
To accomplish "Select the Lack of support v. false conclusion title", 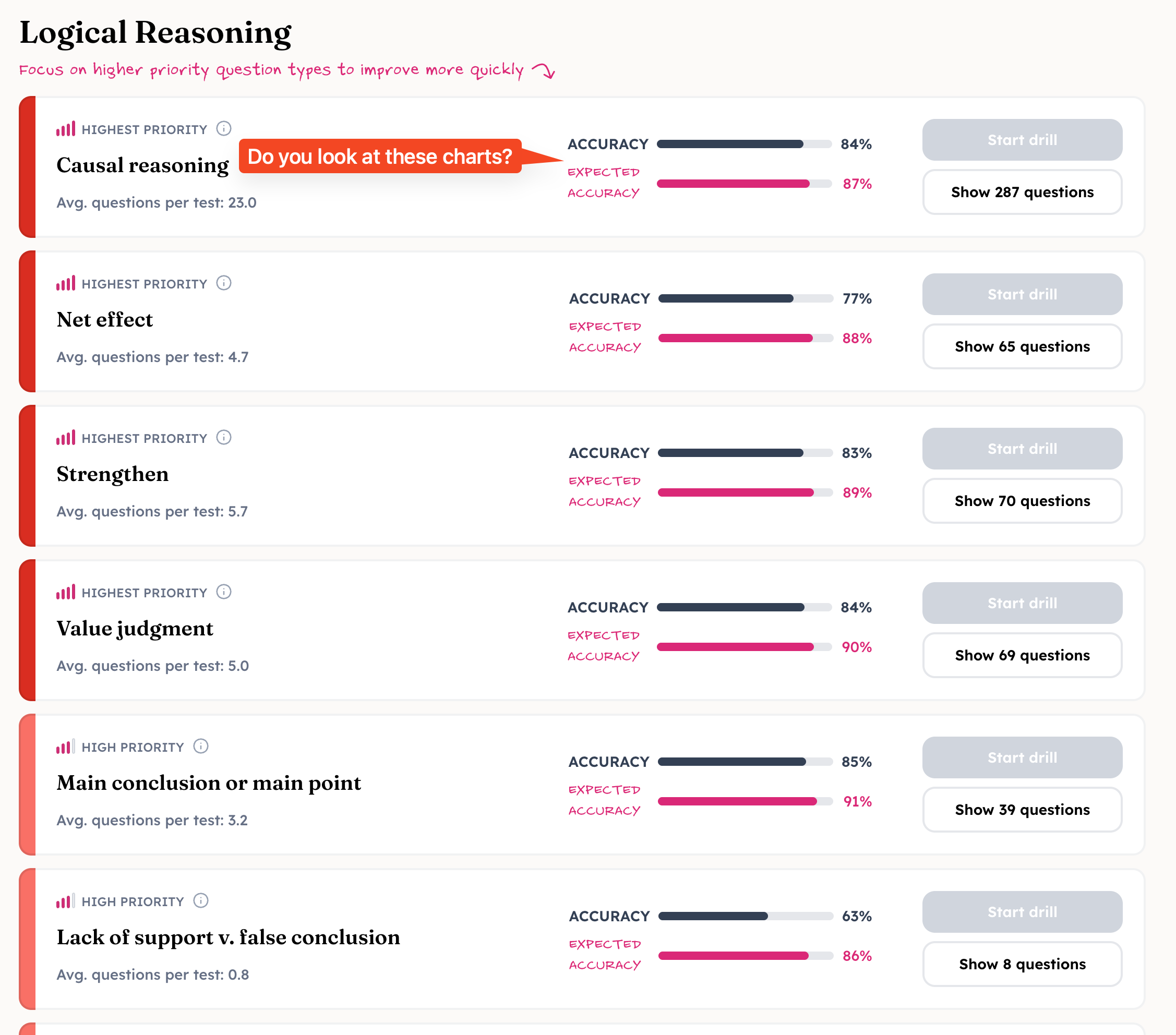I will (228, 937).
